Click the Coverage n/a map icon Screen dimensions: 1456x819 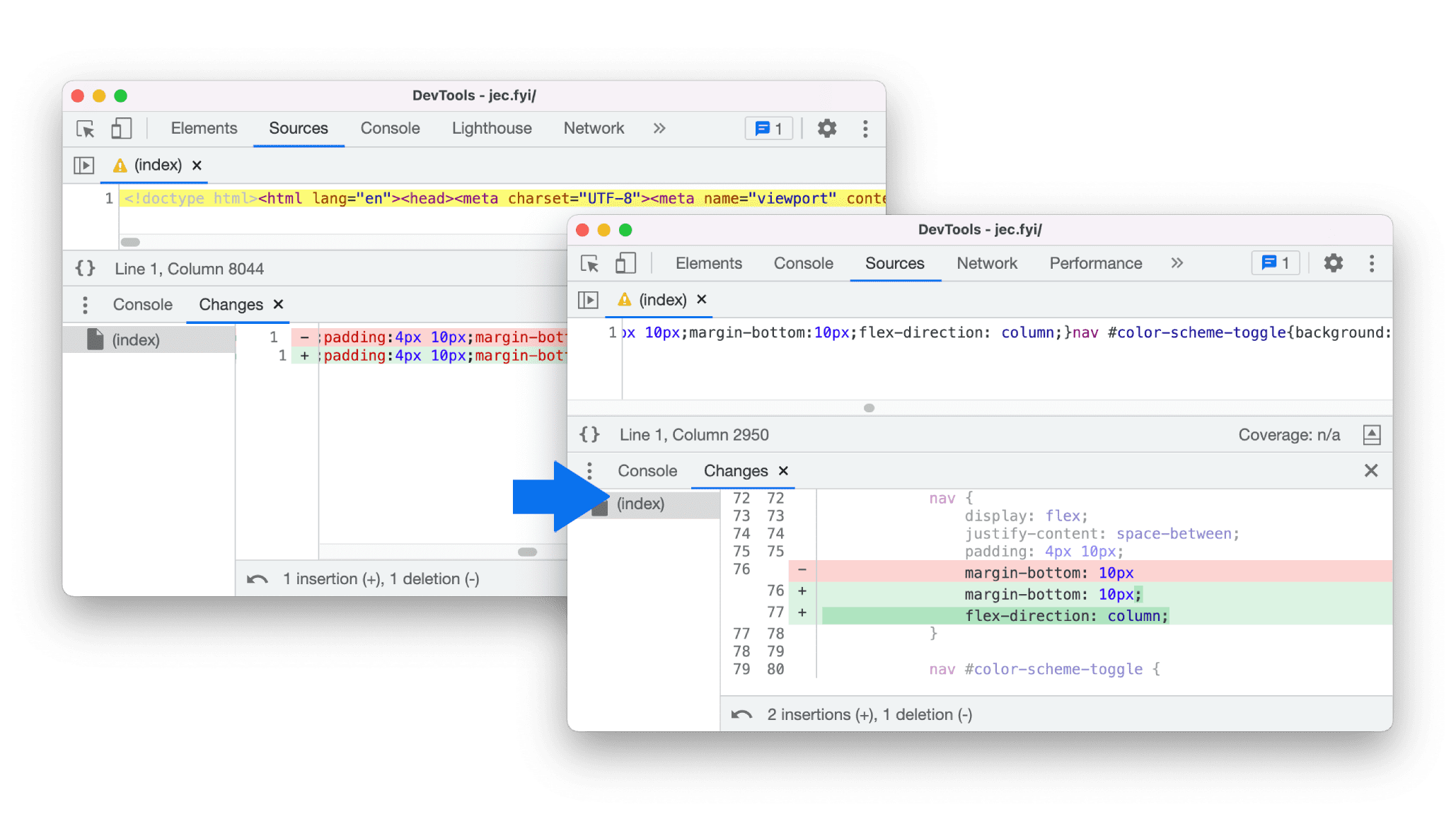pos(1376,434)
